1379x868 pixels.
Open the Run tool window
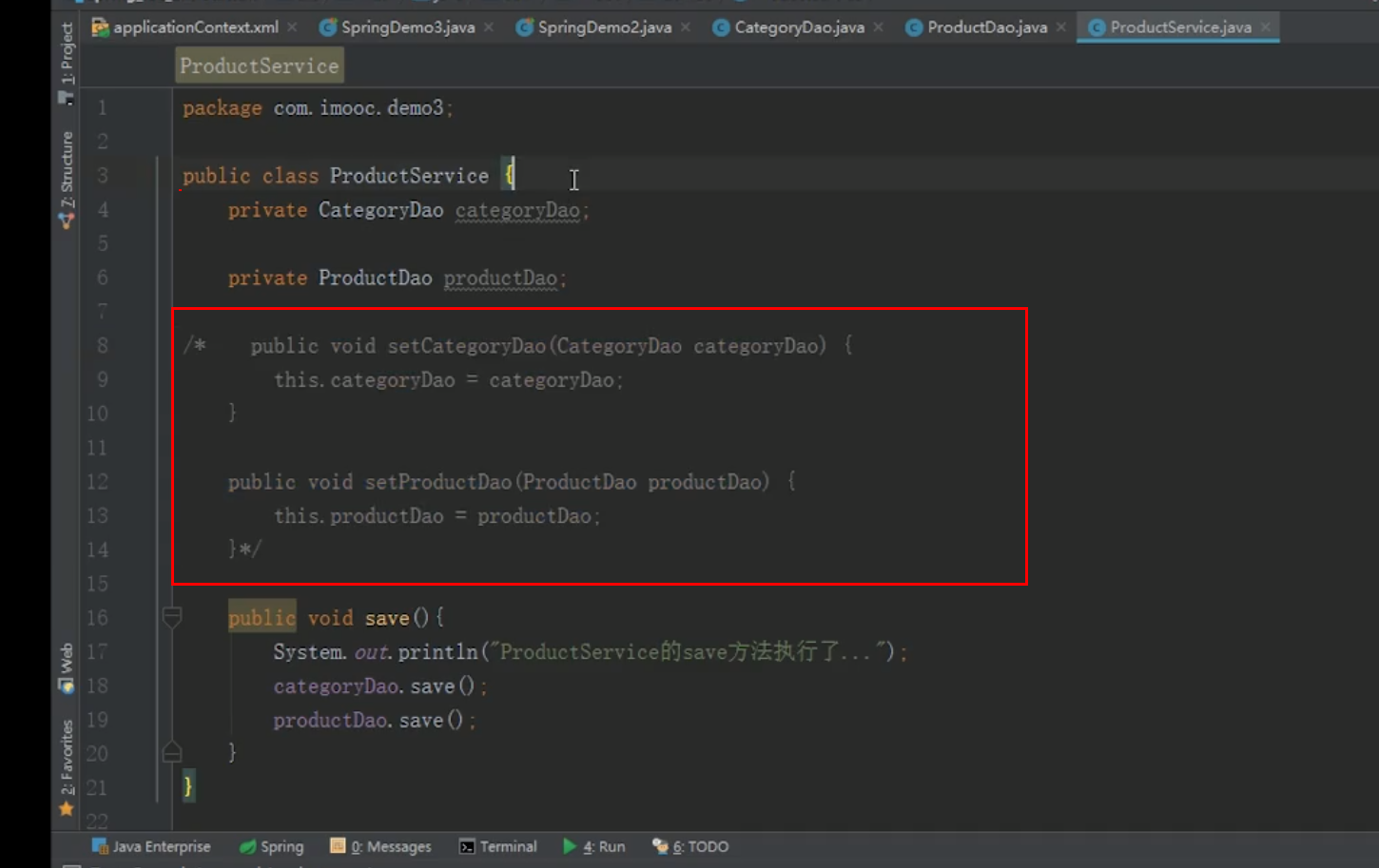(593, 846)
